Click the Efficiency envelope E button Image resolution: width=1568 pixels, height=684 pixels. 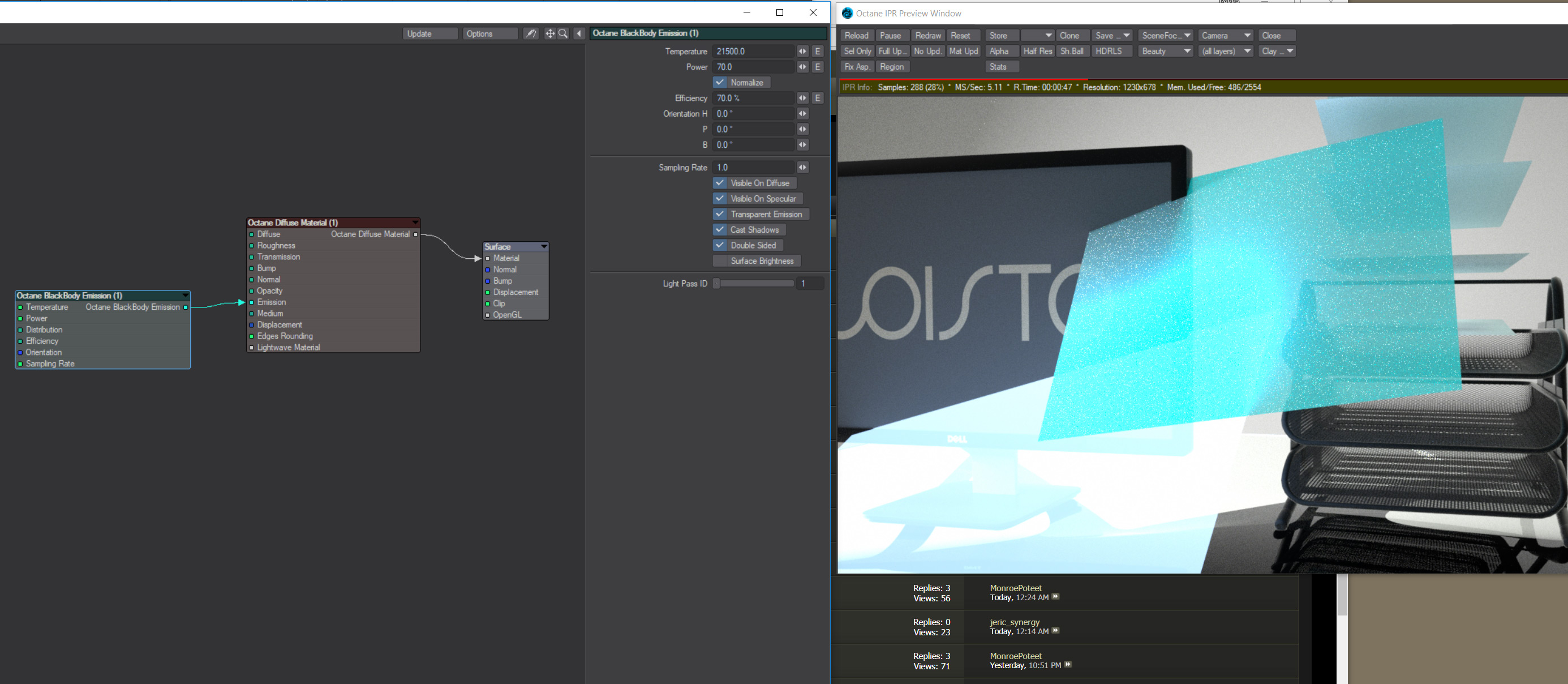(818, 98)
